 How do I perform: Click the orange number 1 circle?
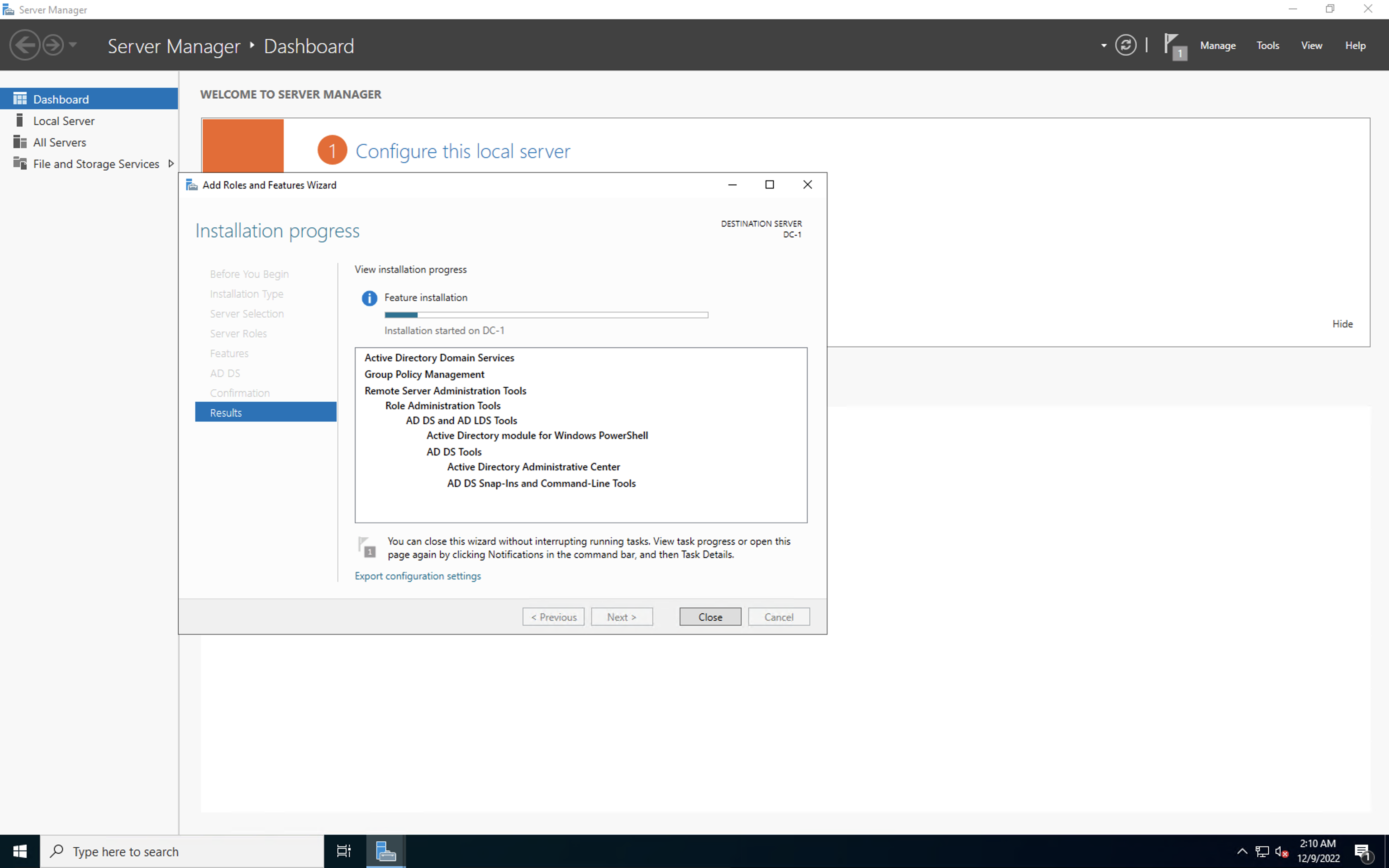pos(332,150)
